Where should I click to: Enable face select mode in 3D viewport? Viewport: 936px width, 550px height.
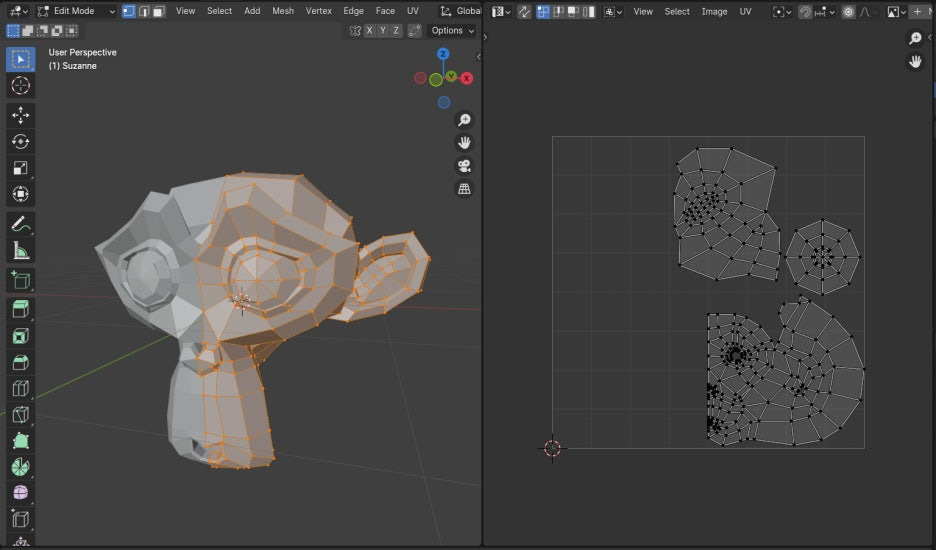[x=159, y=11]
